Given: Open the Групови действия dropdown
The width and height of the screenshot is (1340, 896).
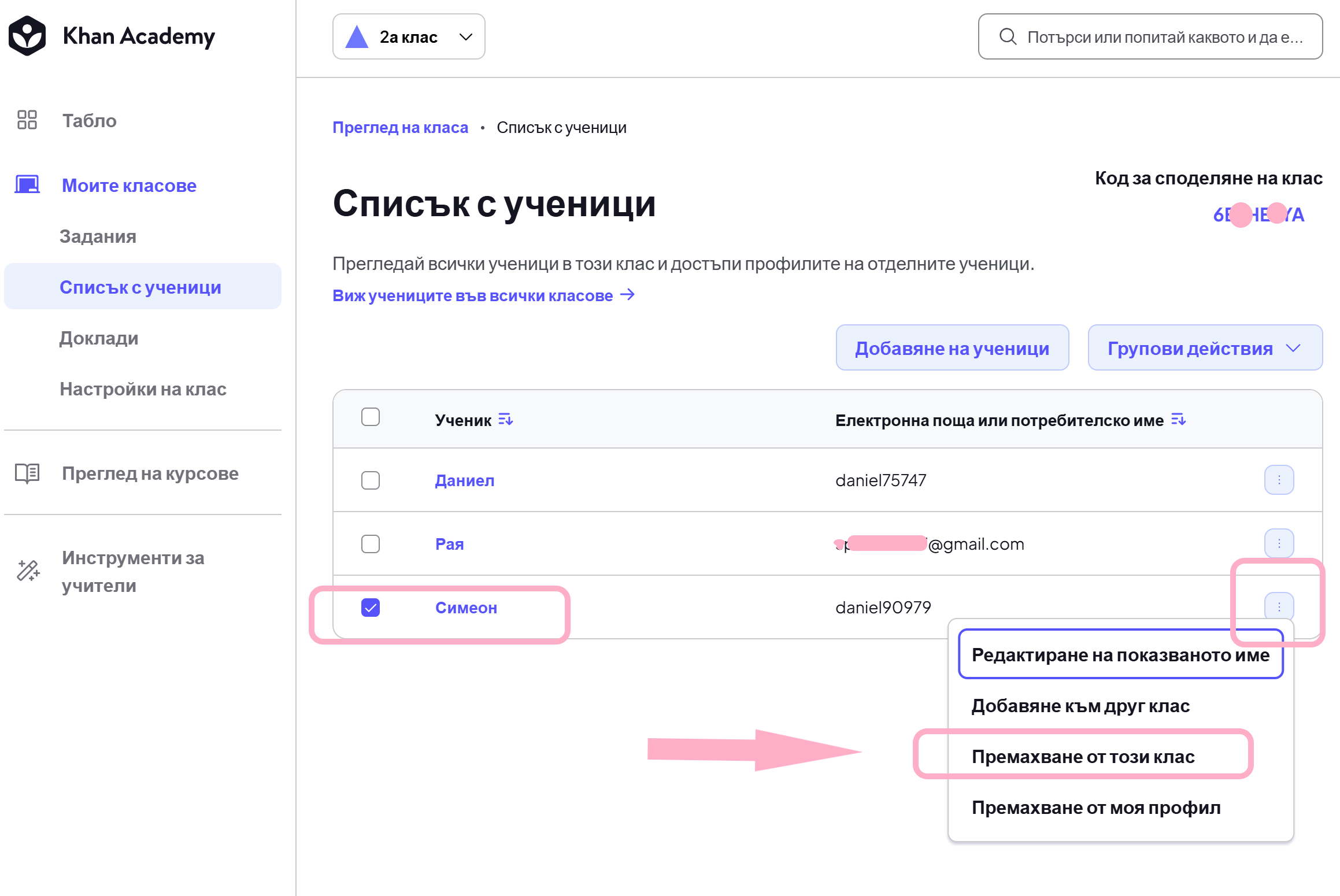Looking at the screenshot, I should coord(1205,348).
